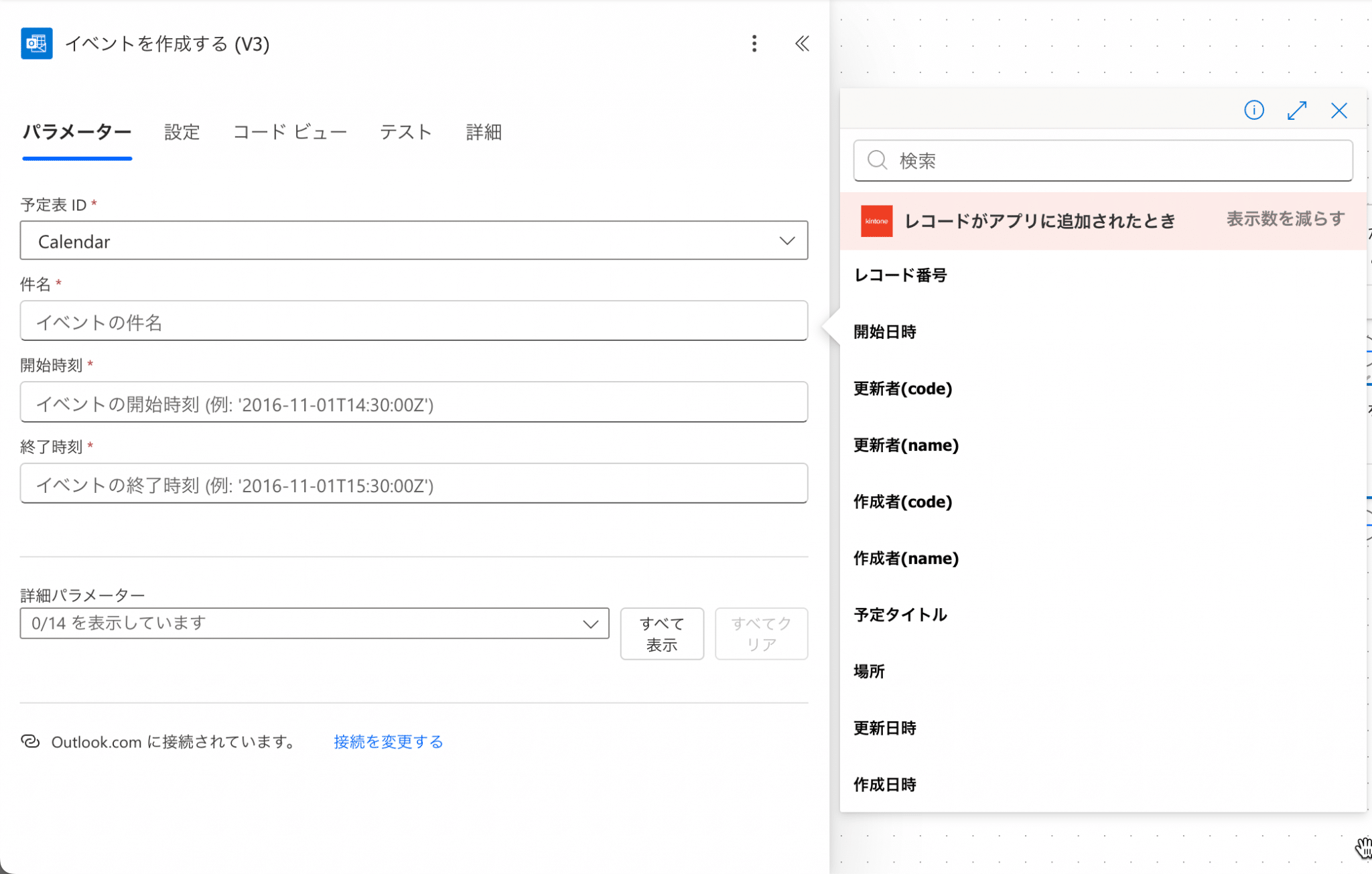Open the 予定表 ID Calendar dropdown
Viewport: 1372px width, 874px height.
tap(414, 240)
